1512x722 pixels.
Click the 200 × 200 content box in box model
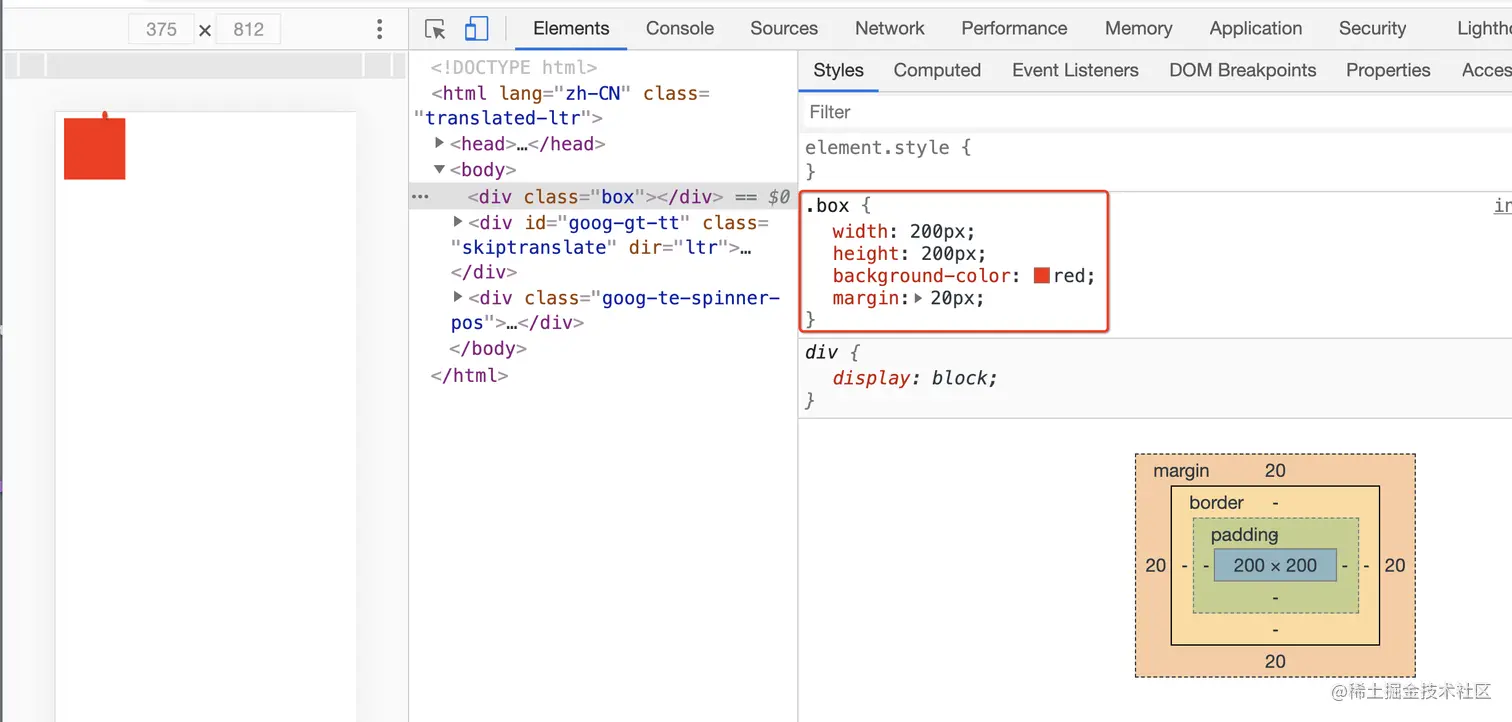pyautogui.click(x=1275, y=565)
